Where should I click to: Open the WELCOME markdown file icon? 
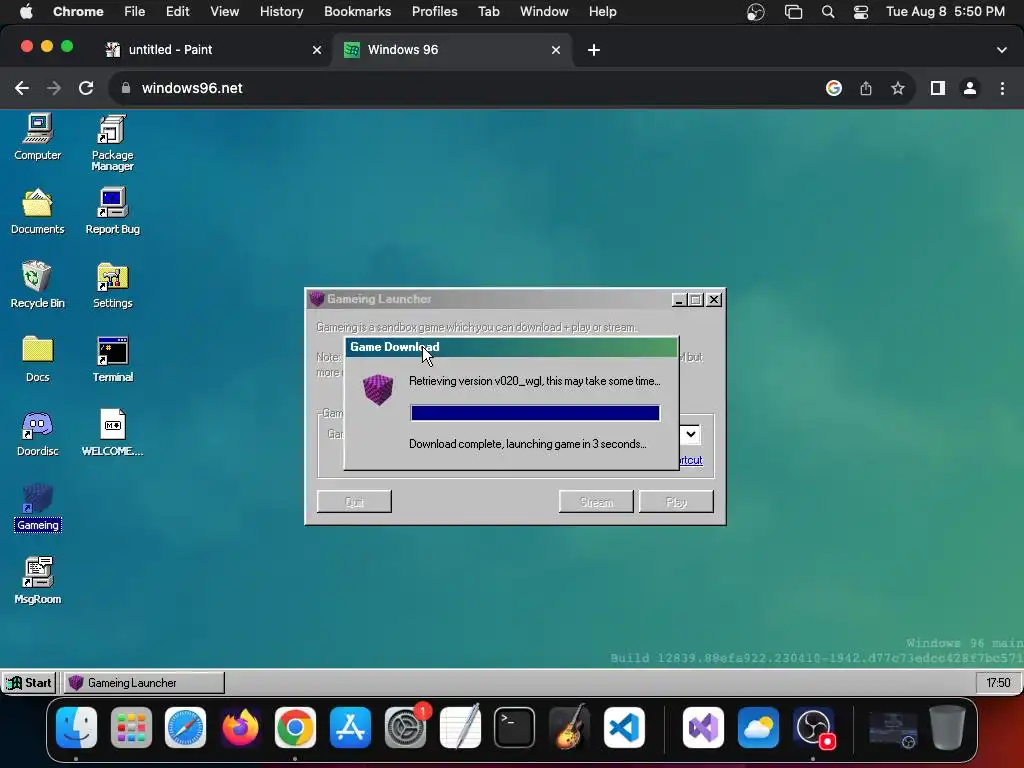pos(112,434)
